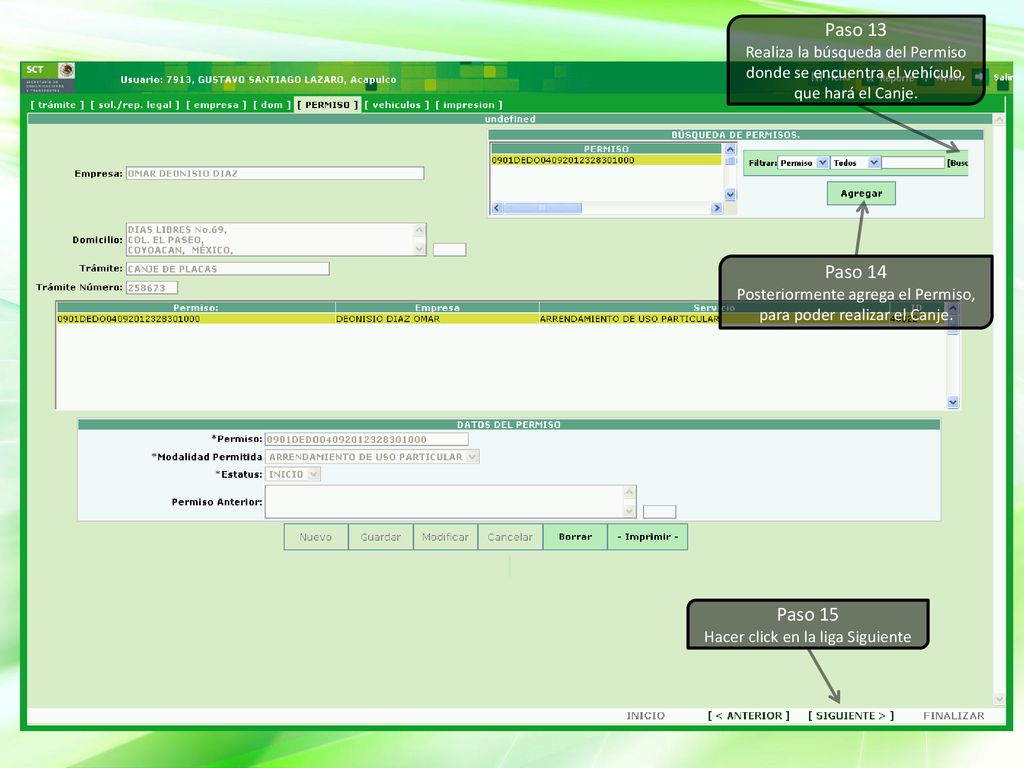Click the left arrow of the horizontal scrollbar

point(497,208)
